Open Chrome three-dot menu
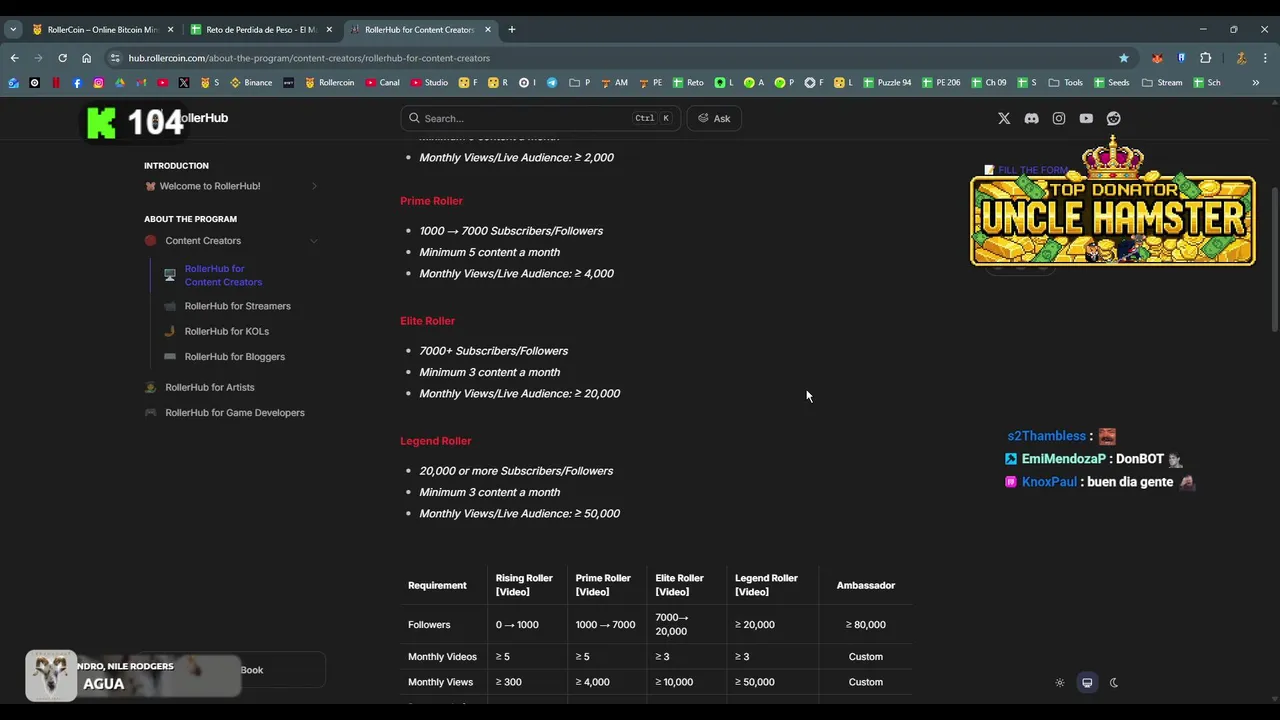 pos(1265,58)
